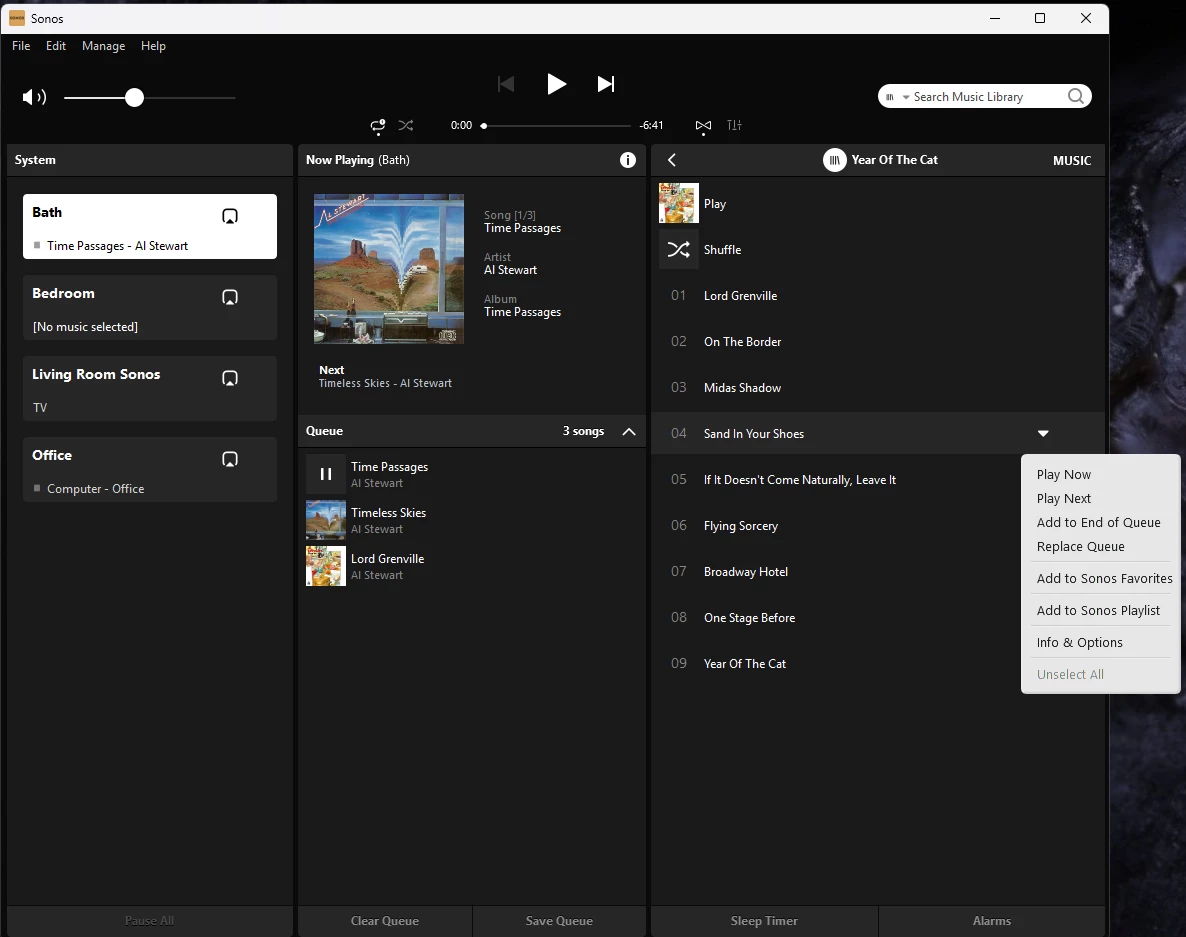This screenshot has height=937, width=1186.
Task: Open the Manage menu
Action: [103, 46]
